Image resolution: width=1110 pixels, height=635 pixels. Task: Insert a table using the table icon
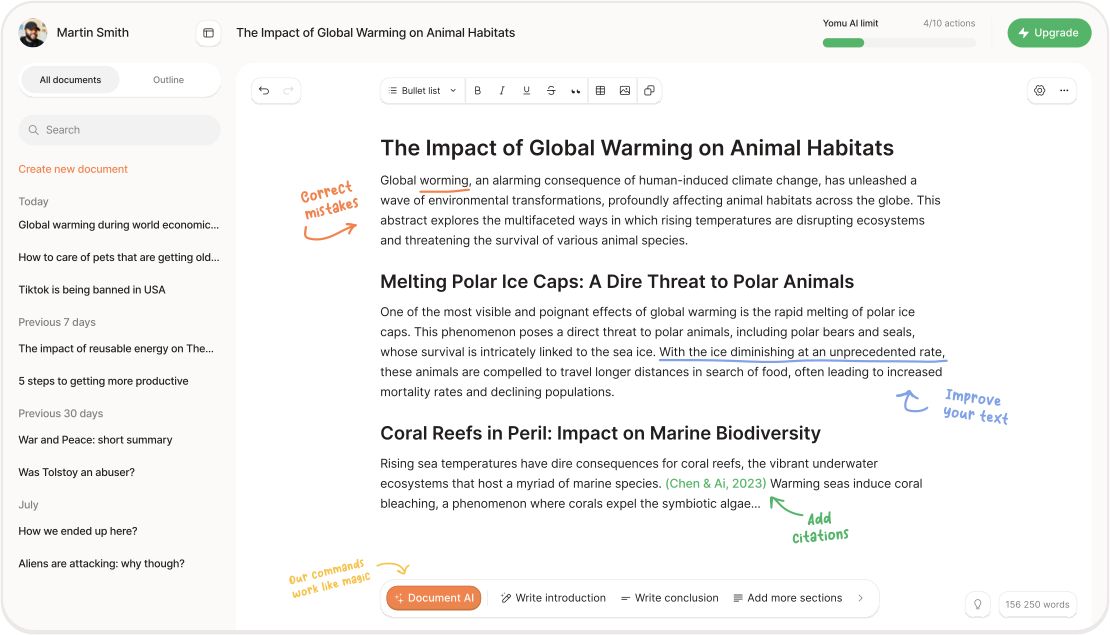coord(600,91)
